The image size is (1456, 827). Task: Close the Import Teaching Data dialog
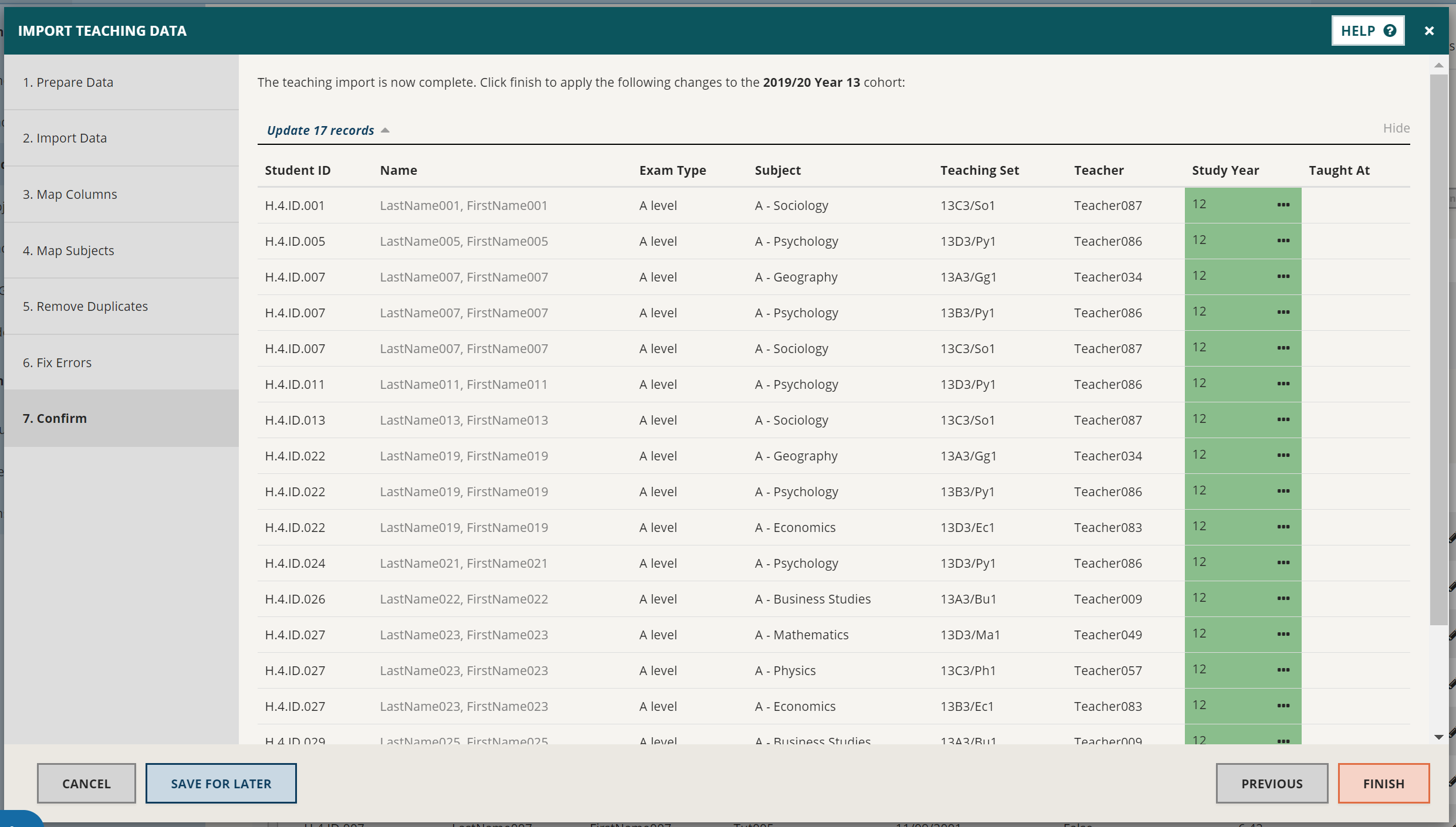coord(1429,30)
